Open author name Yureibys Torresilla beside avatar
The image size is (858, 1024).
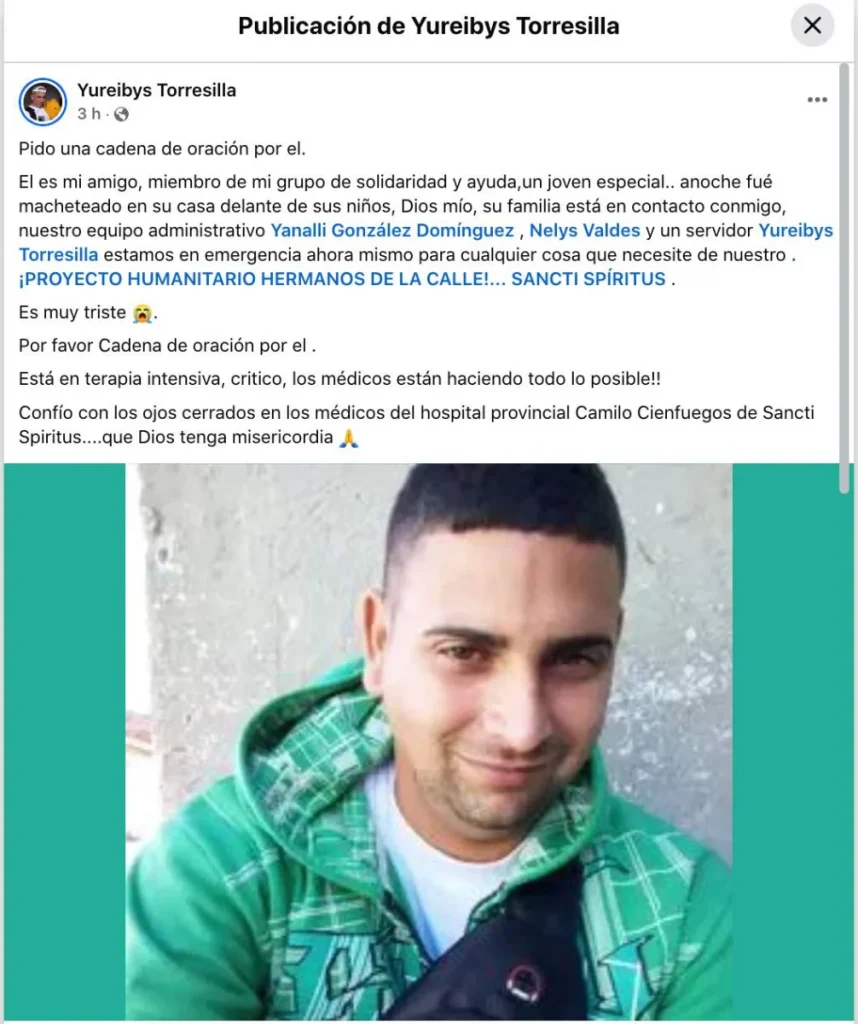pyautogui.click(x=157, y=90)
